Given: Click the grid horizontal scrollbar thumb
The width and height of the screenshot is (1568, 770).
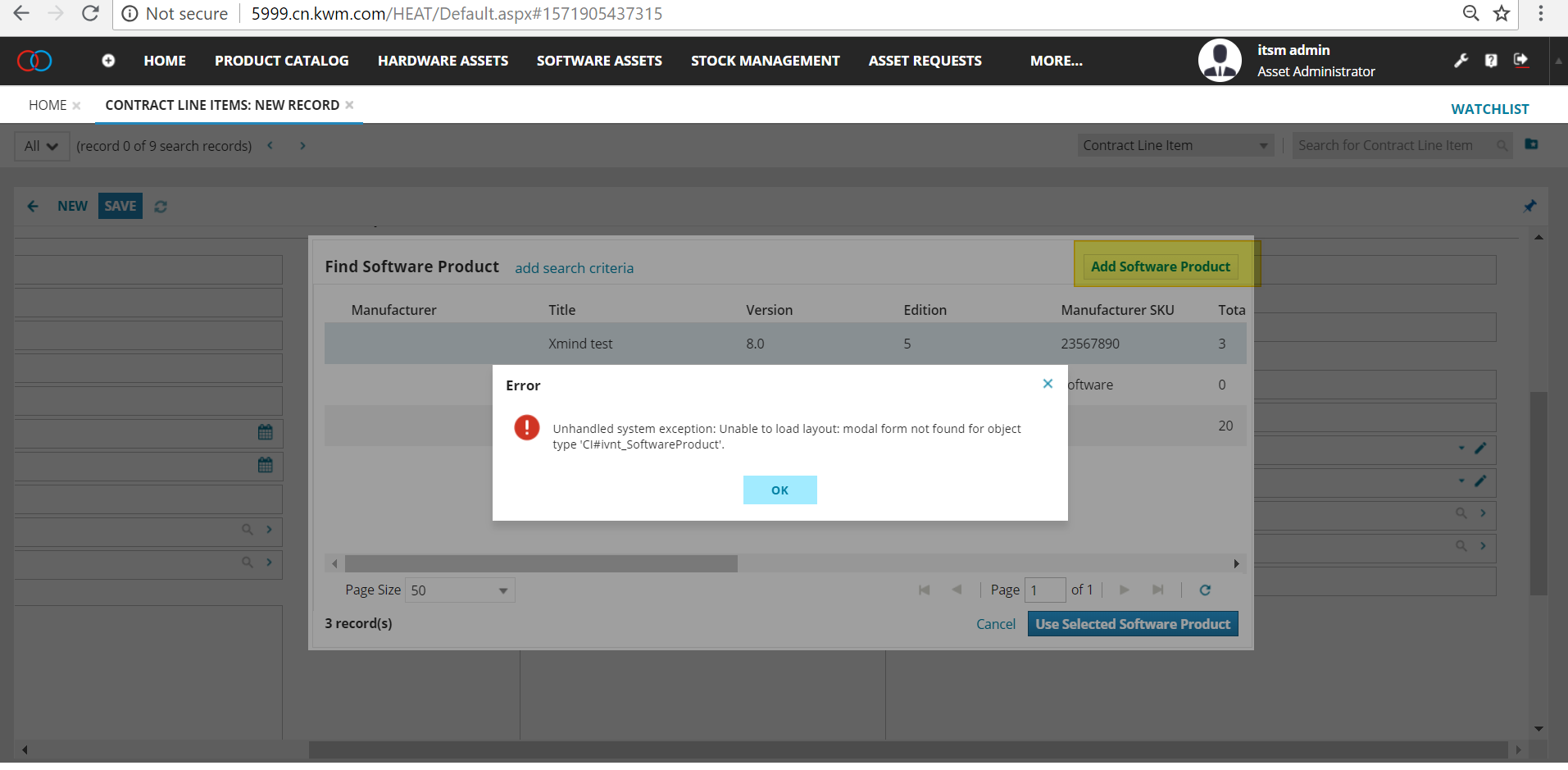Looking at the screenshot, I should (x=541, y=563).
